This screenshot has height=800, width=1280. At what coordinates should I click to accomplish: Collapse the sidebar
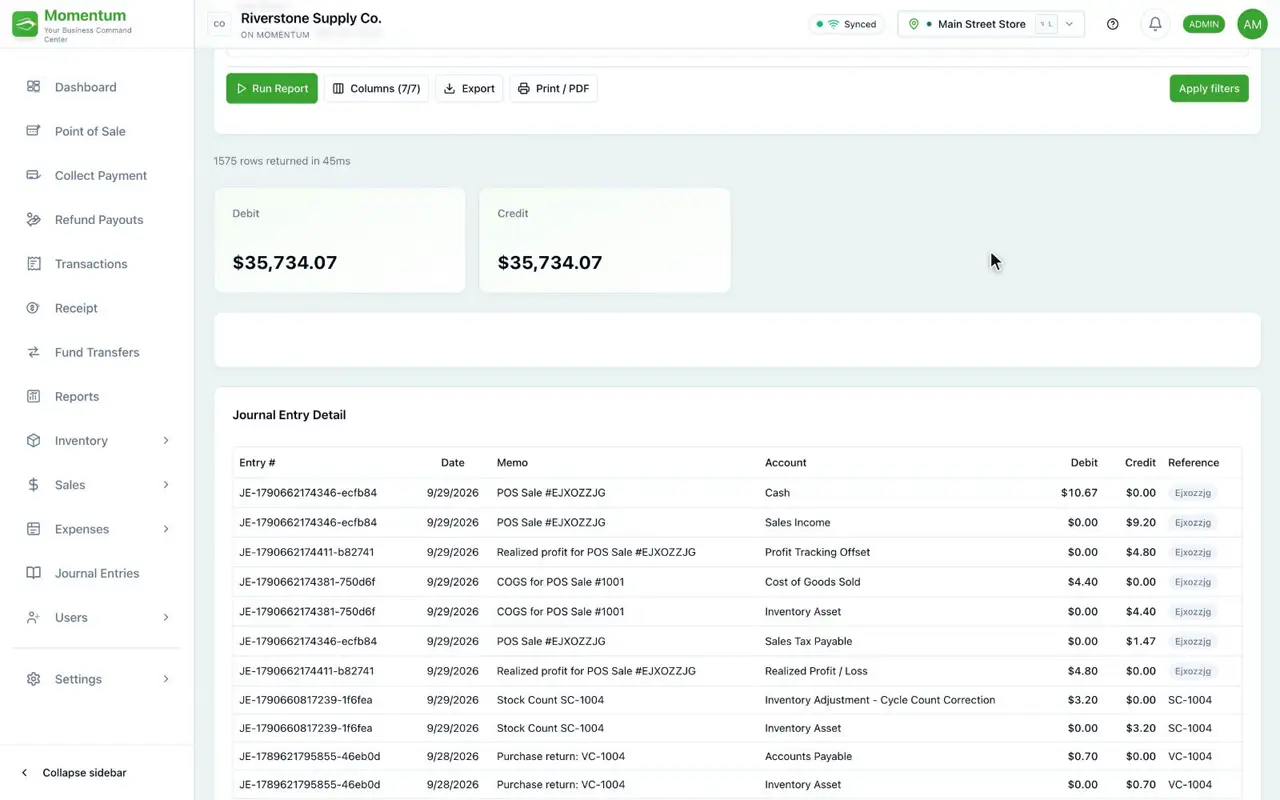click(74, 773)
